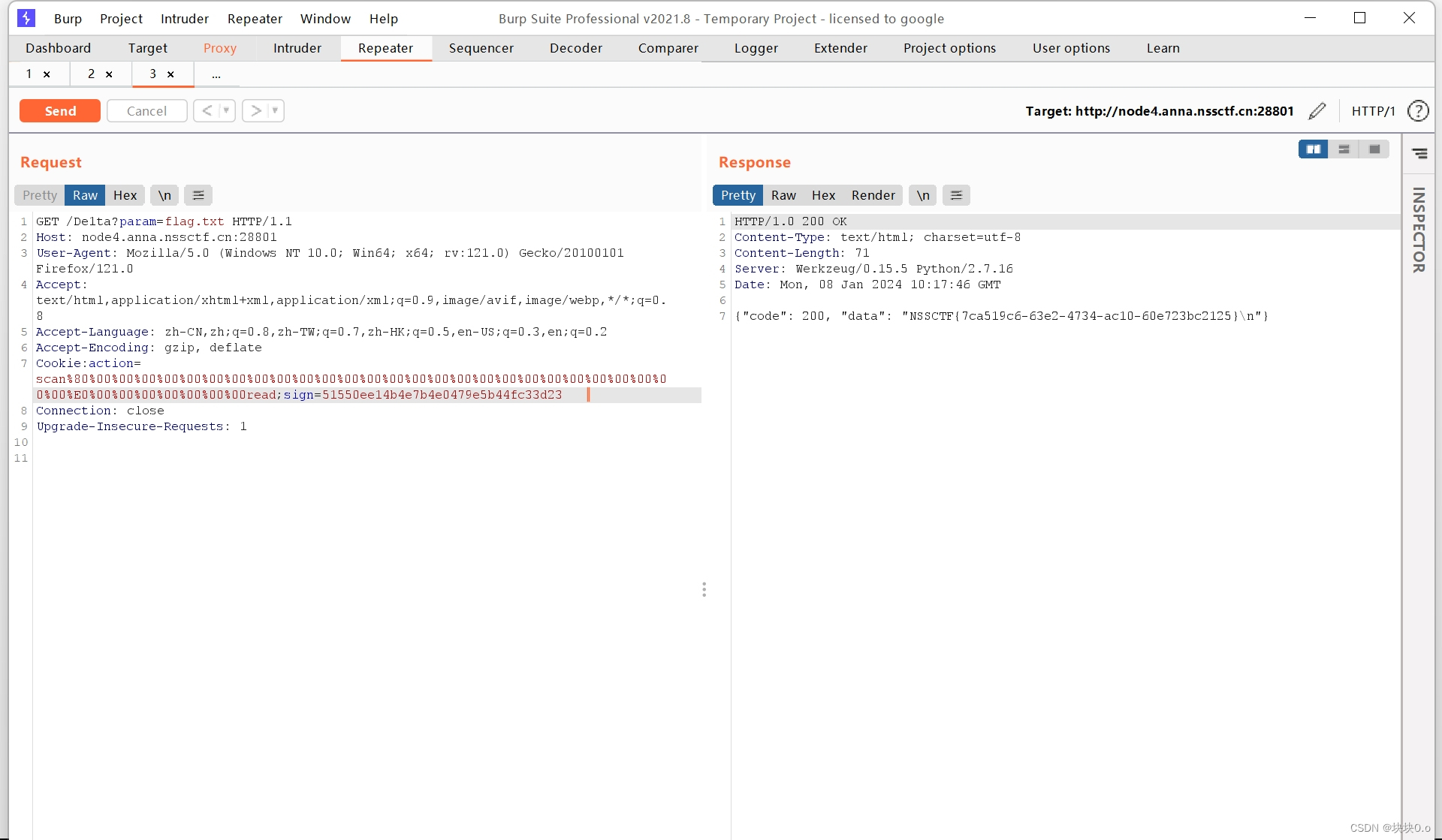Viewport: 1442px width, 840px height.
Task: Switch Response view to Hex
Action: click(x=823, y=195)
